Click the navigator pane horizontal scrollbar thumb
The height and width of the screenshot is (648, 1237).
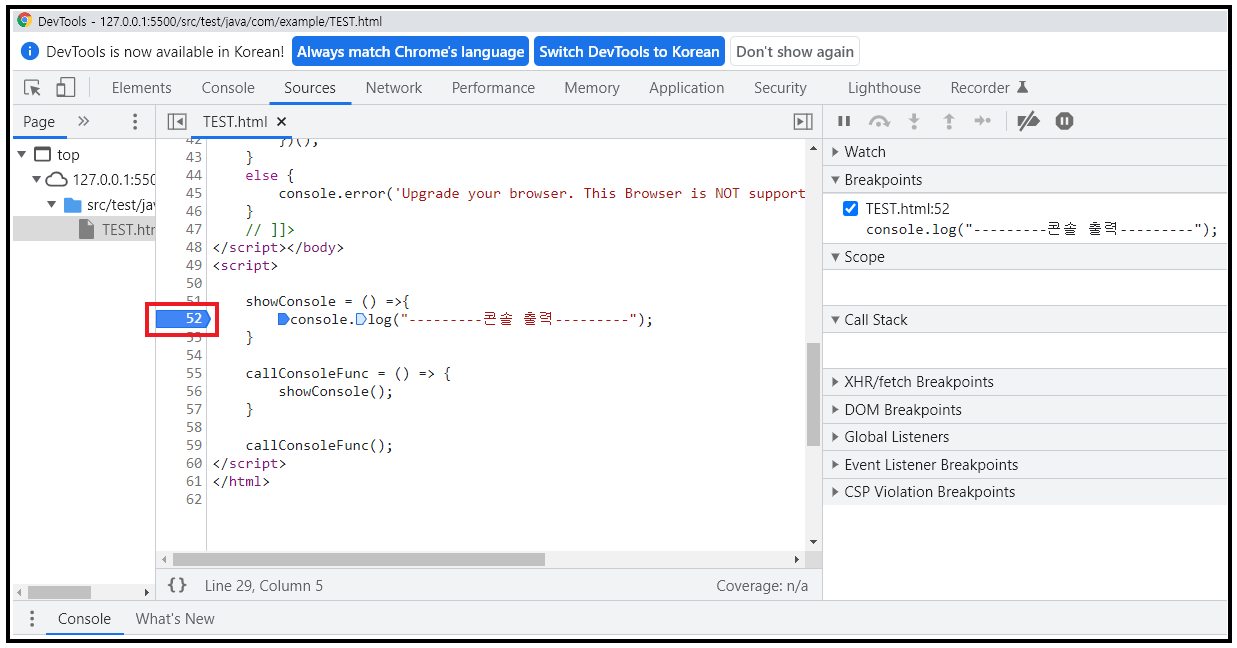(59, 592)
